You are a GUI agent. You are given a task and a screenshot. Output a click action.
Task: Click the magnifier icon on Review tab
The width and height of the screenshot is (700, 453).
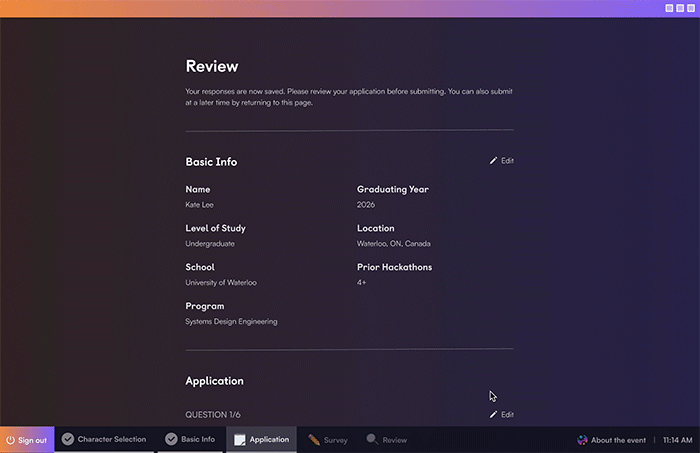(x=372, y=439)
